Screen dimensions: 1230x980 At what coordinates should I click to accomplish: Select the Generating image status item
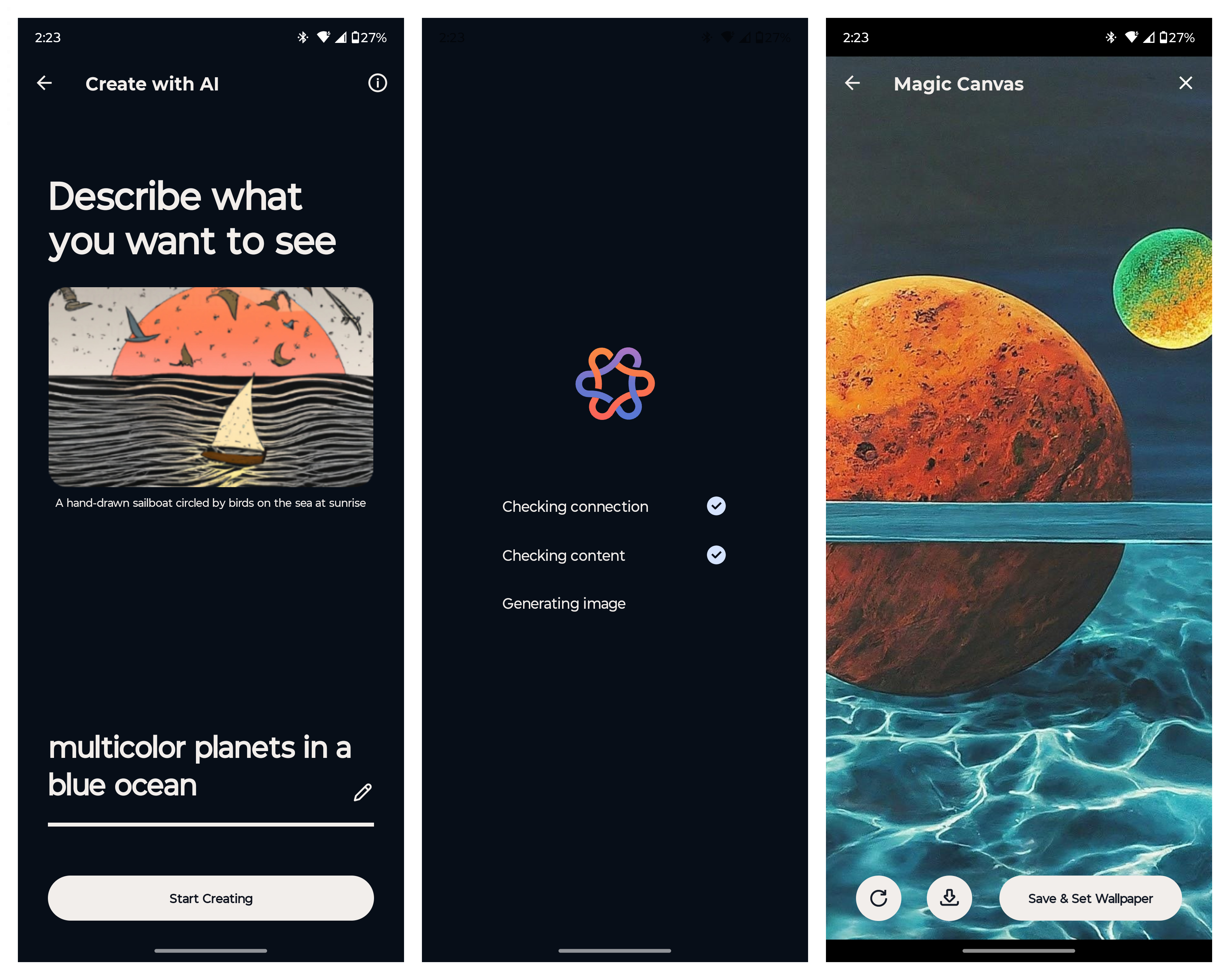pos(563,602)
